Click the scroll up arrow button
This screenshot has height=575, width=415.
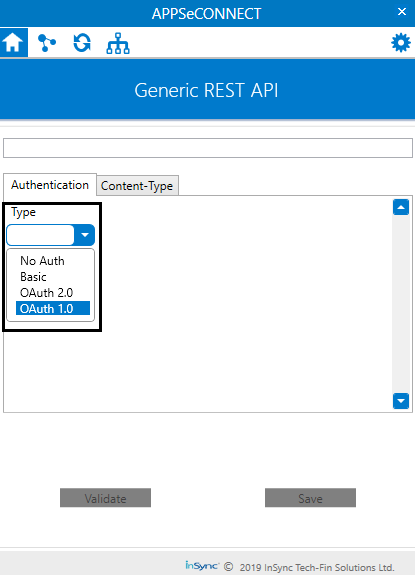[x=401, y=207]
